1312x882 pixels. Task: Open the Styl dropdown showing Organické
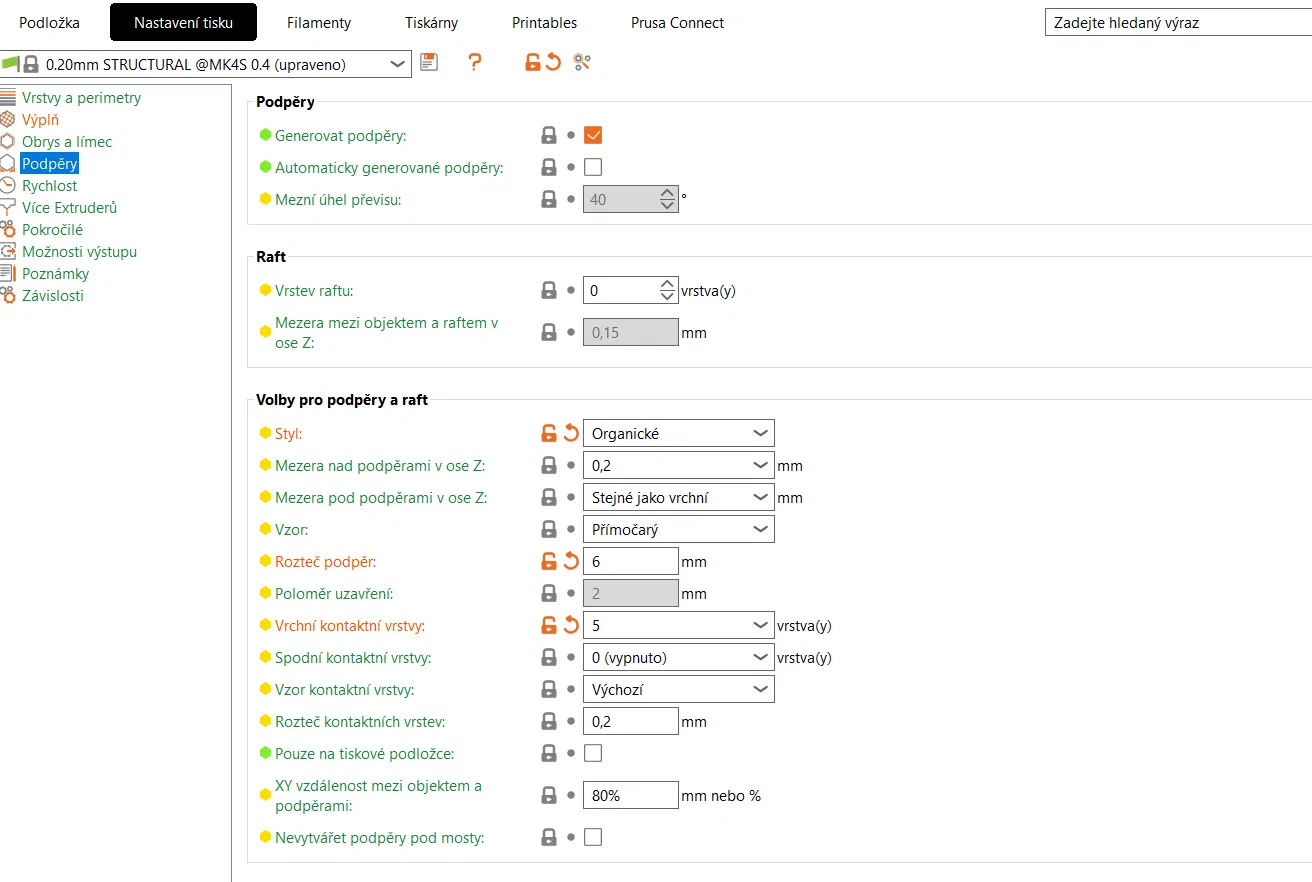coord(678,433)
